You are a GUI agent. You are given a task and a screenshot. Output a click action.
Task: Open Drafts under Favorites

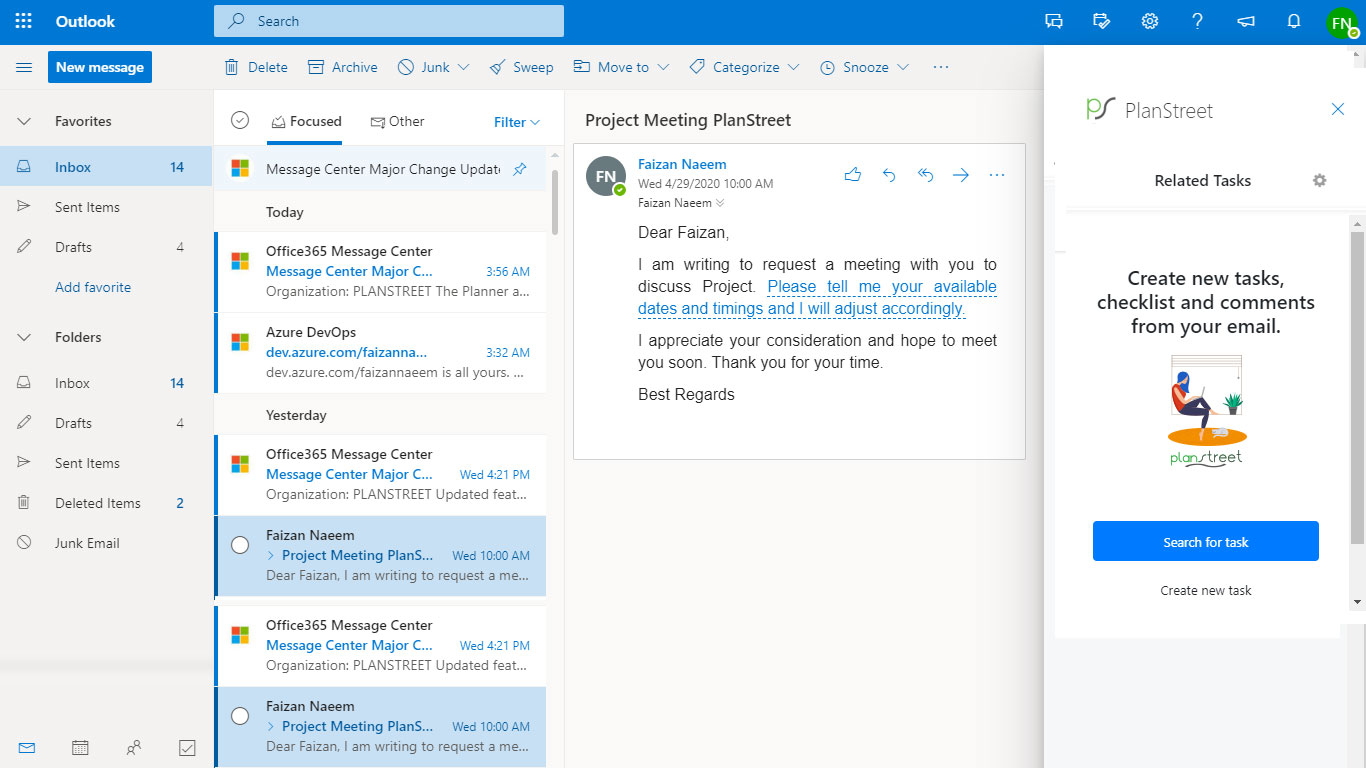tap(106, 247)
